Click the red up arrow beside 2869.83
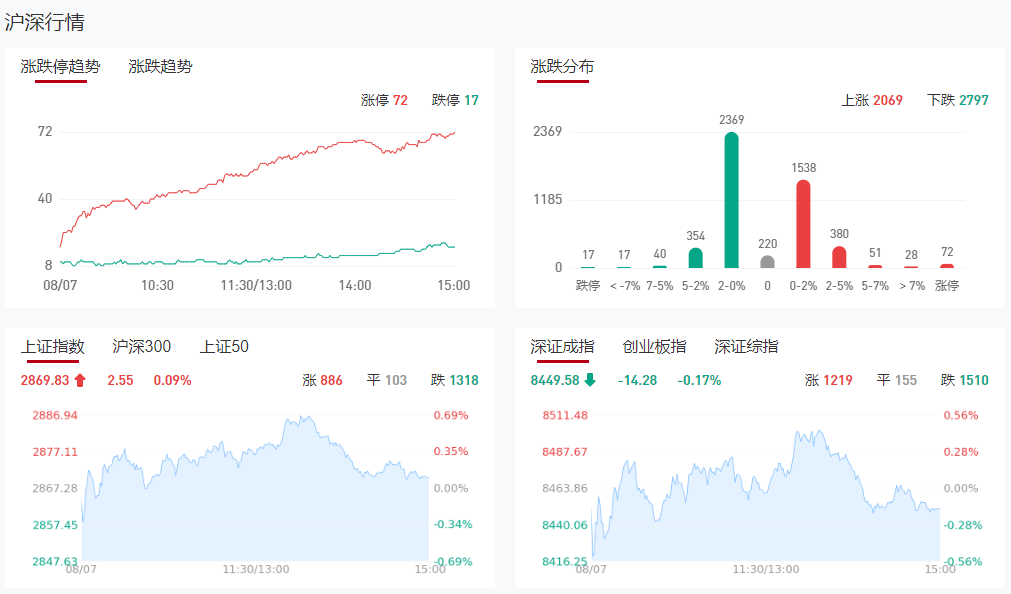1011x594 pixels. 80,380
